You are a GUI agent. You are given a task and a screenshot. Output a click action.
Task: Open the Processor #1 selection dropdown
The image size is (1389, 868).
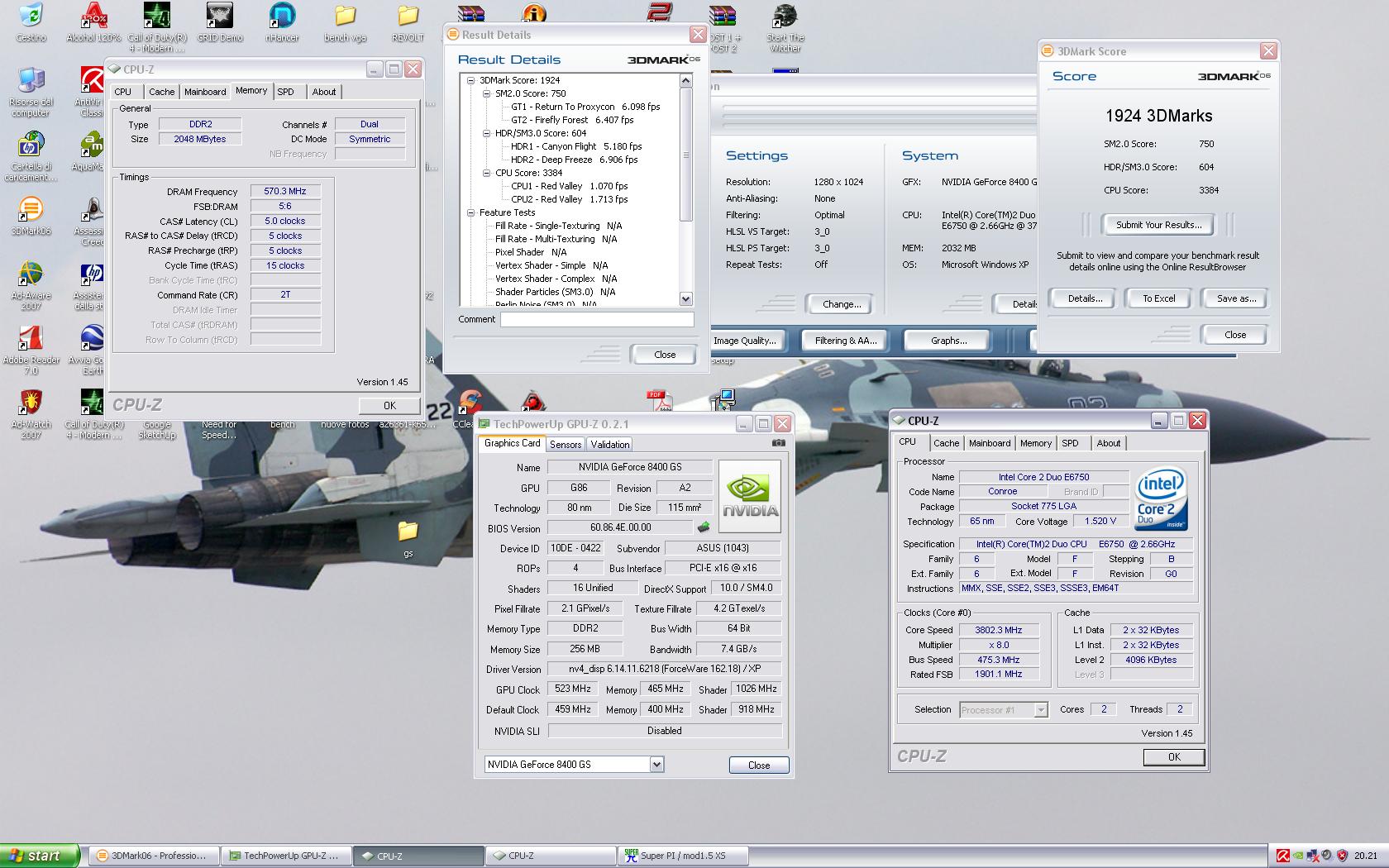tap(1041, 710)
